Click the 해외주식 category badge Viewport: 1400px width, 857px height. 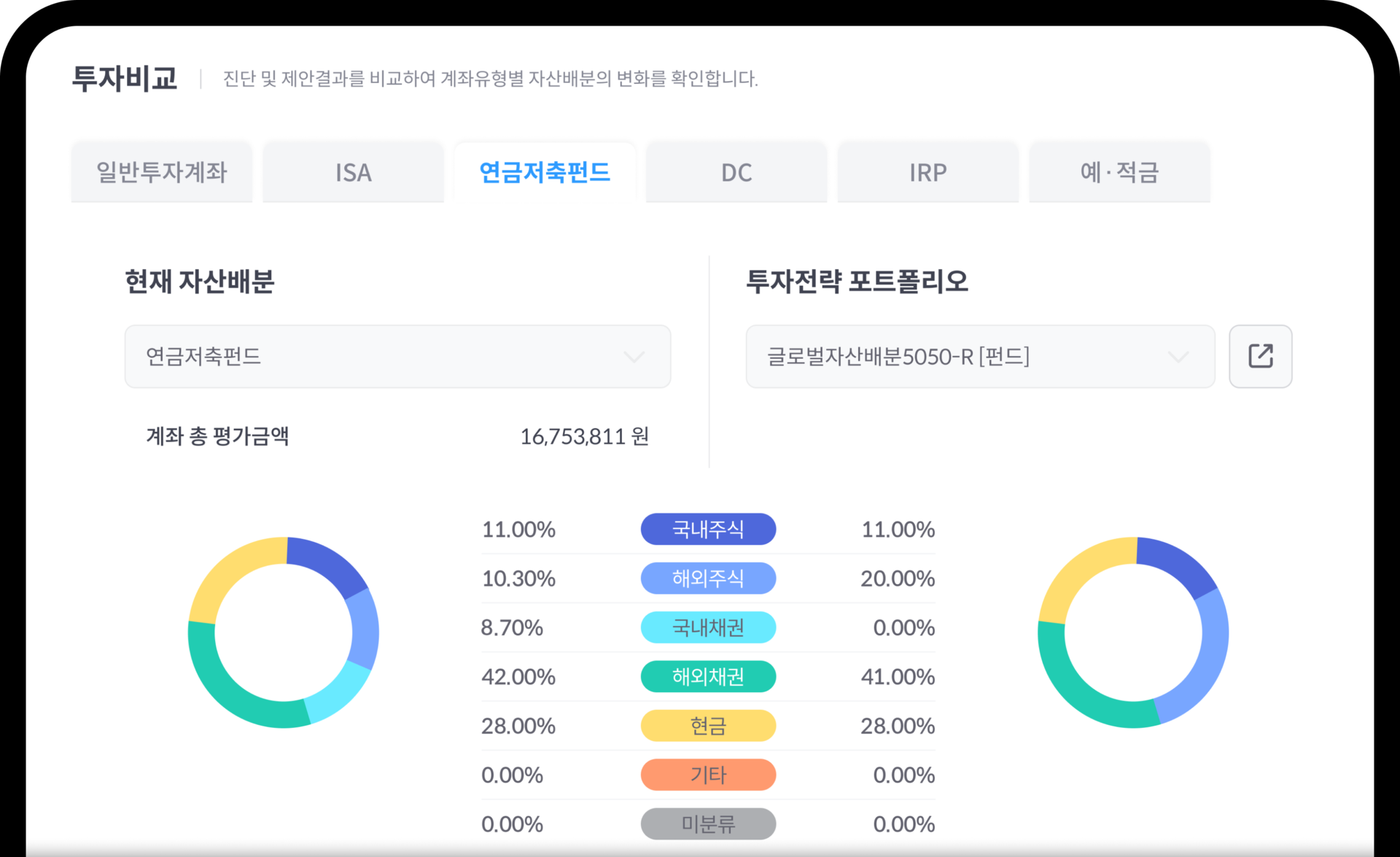[708, 578]
